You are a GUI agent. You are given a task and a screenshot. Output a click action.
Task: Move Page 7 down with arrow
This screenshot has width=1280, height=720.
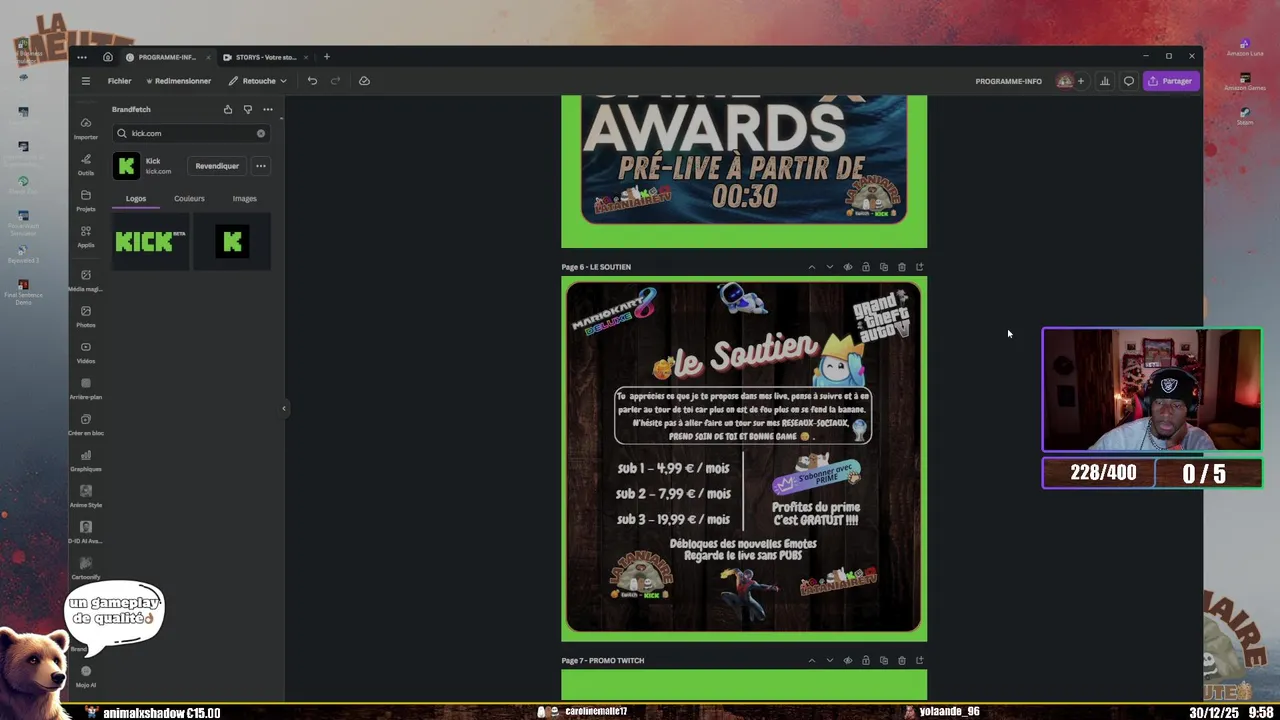(830, 660)
